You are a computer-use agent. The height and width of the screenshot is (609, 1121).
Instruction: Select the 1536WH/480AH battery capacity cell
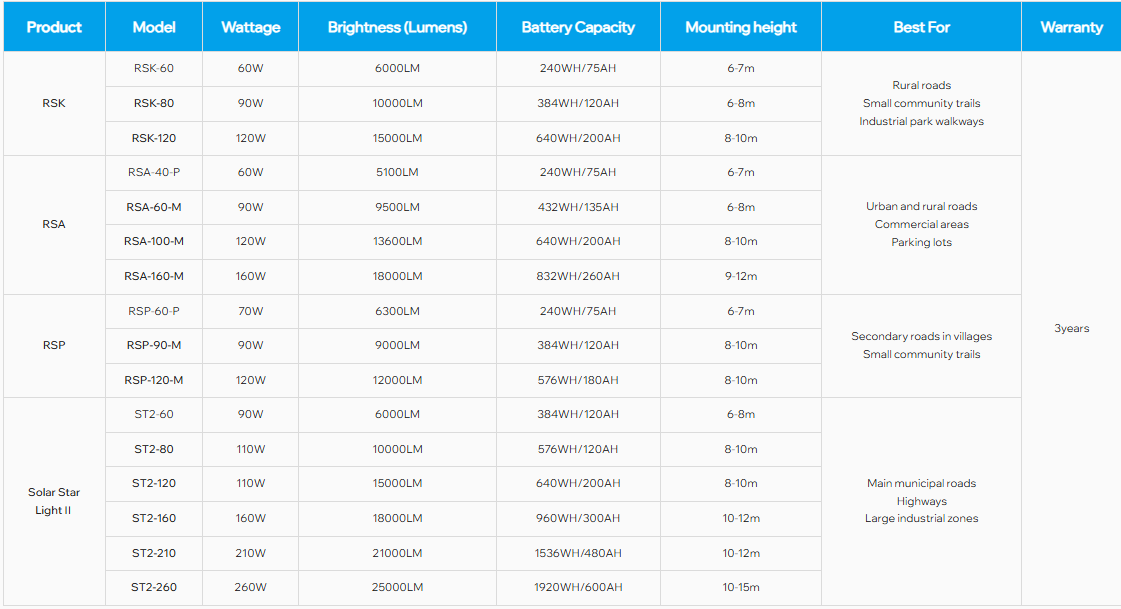578,553
